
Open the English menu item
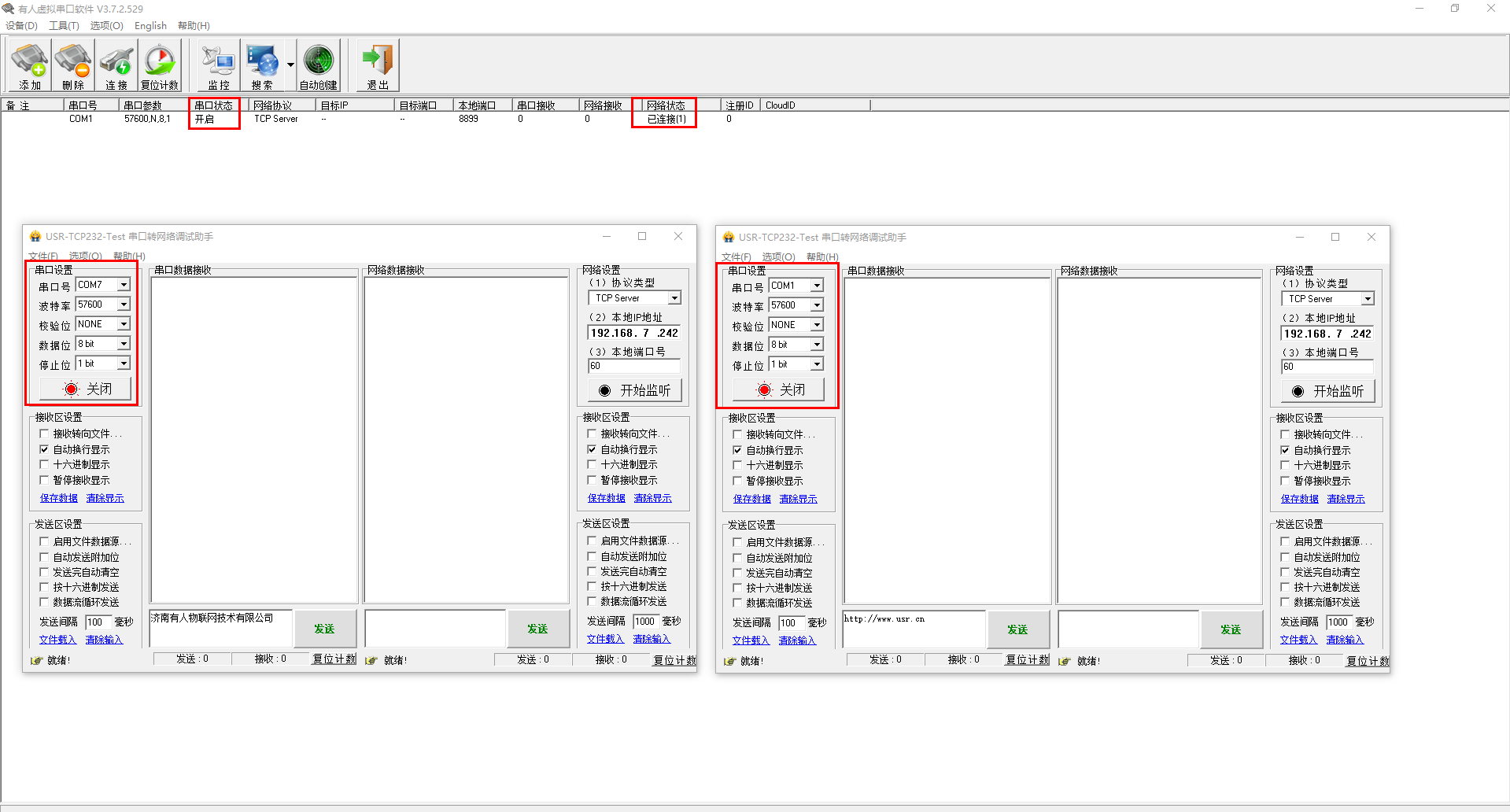150,26
